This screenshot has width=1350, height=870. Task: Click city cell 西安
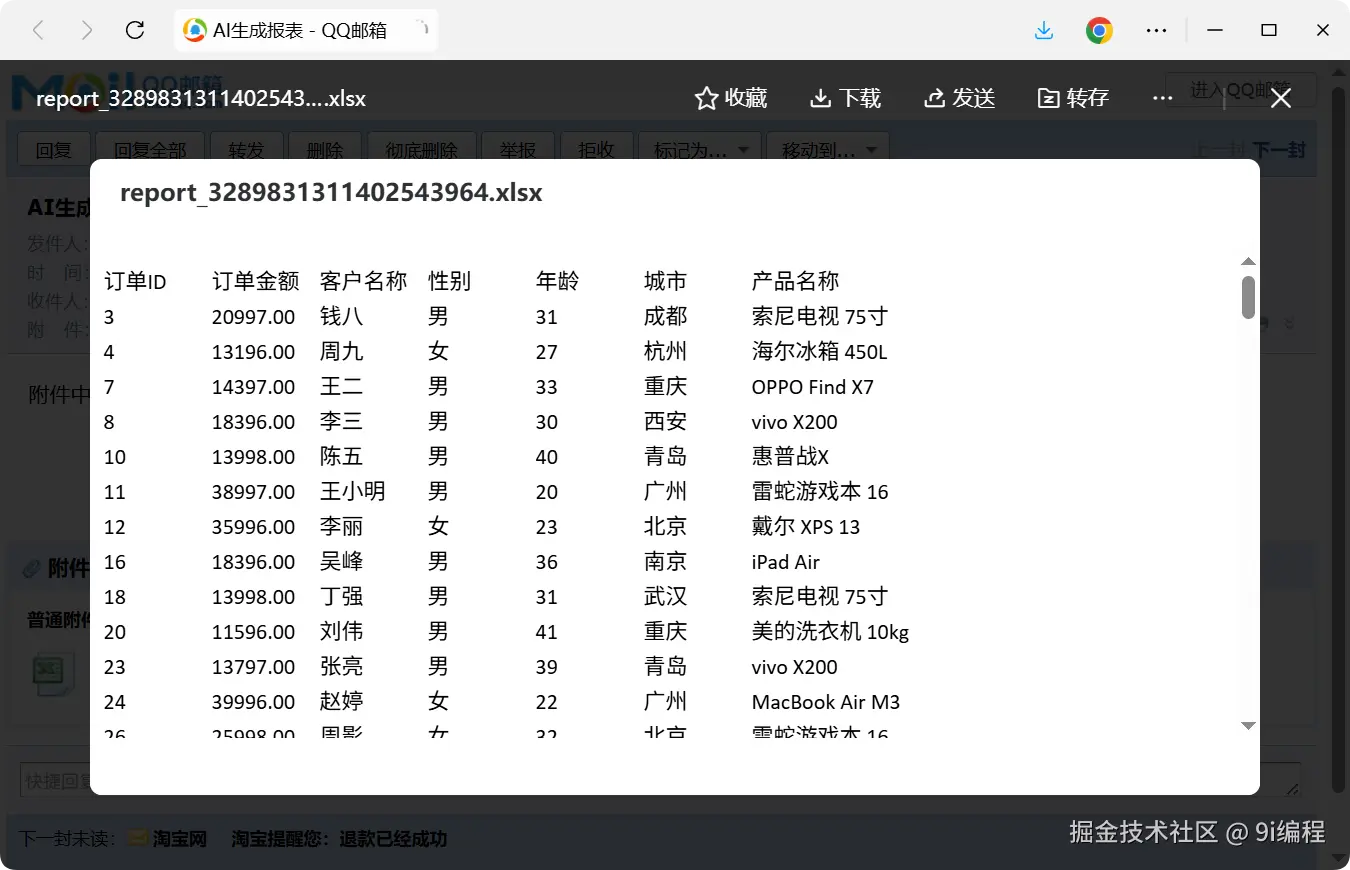(665, 422)
